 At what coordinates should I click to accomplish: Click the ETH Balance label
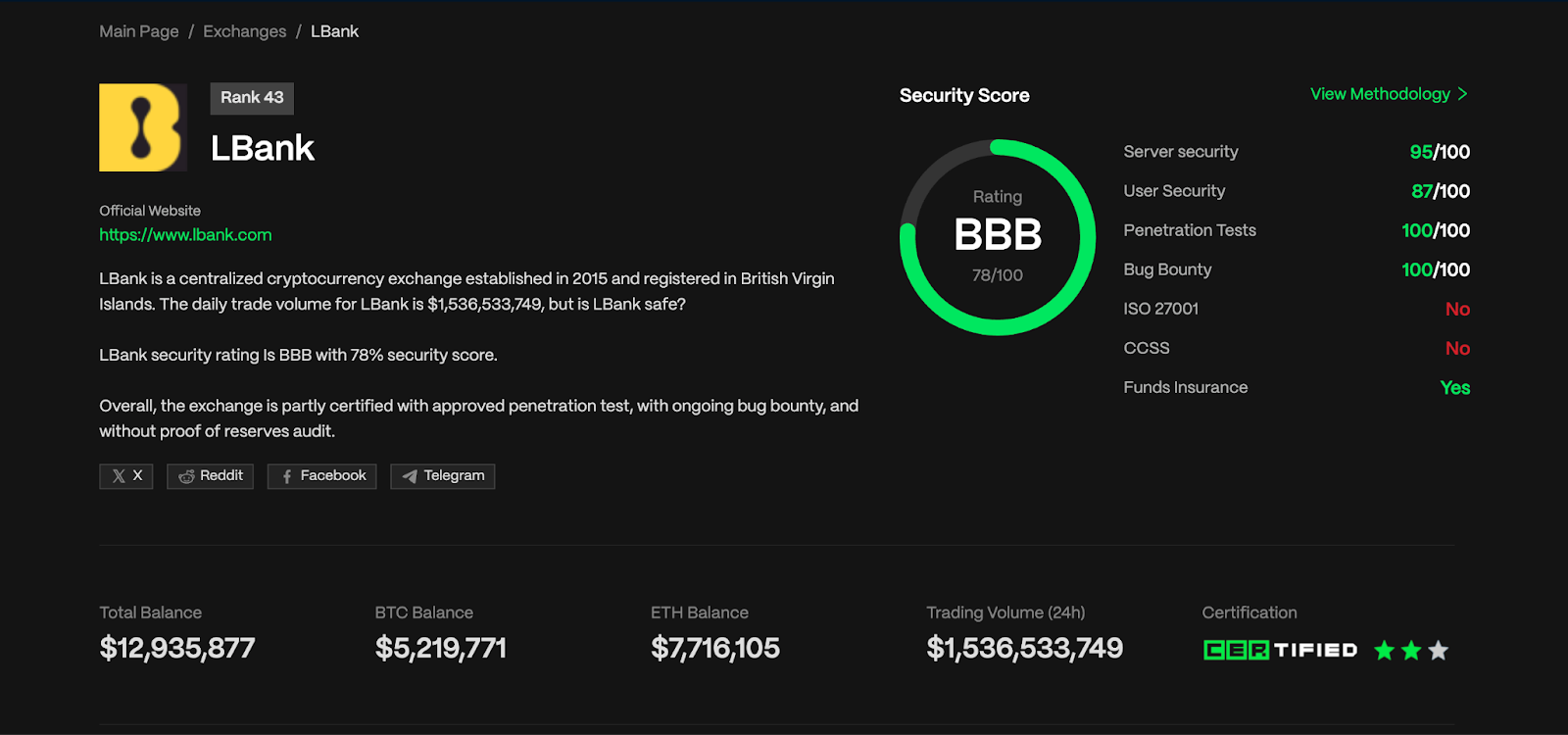(x=700, y=612)
